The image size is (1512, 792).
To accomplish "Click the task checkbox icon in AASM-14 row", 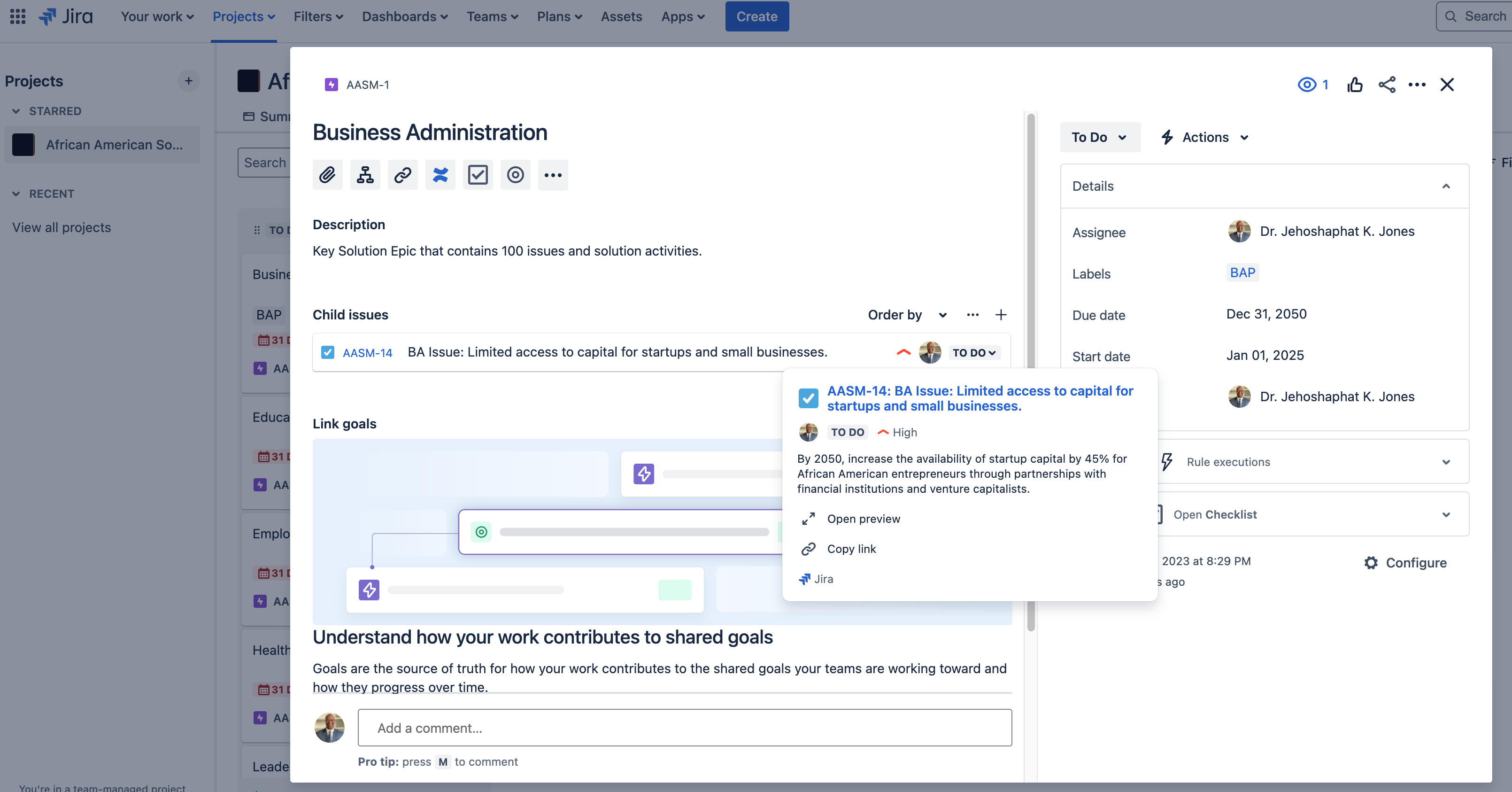I will [328, 352].
